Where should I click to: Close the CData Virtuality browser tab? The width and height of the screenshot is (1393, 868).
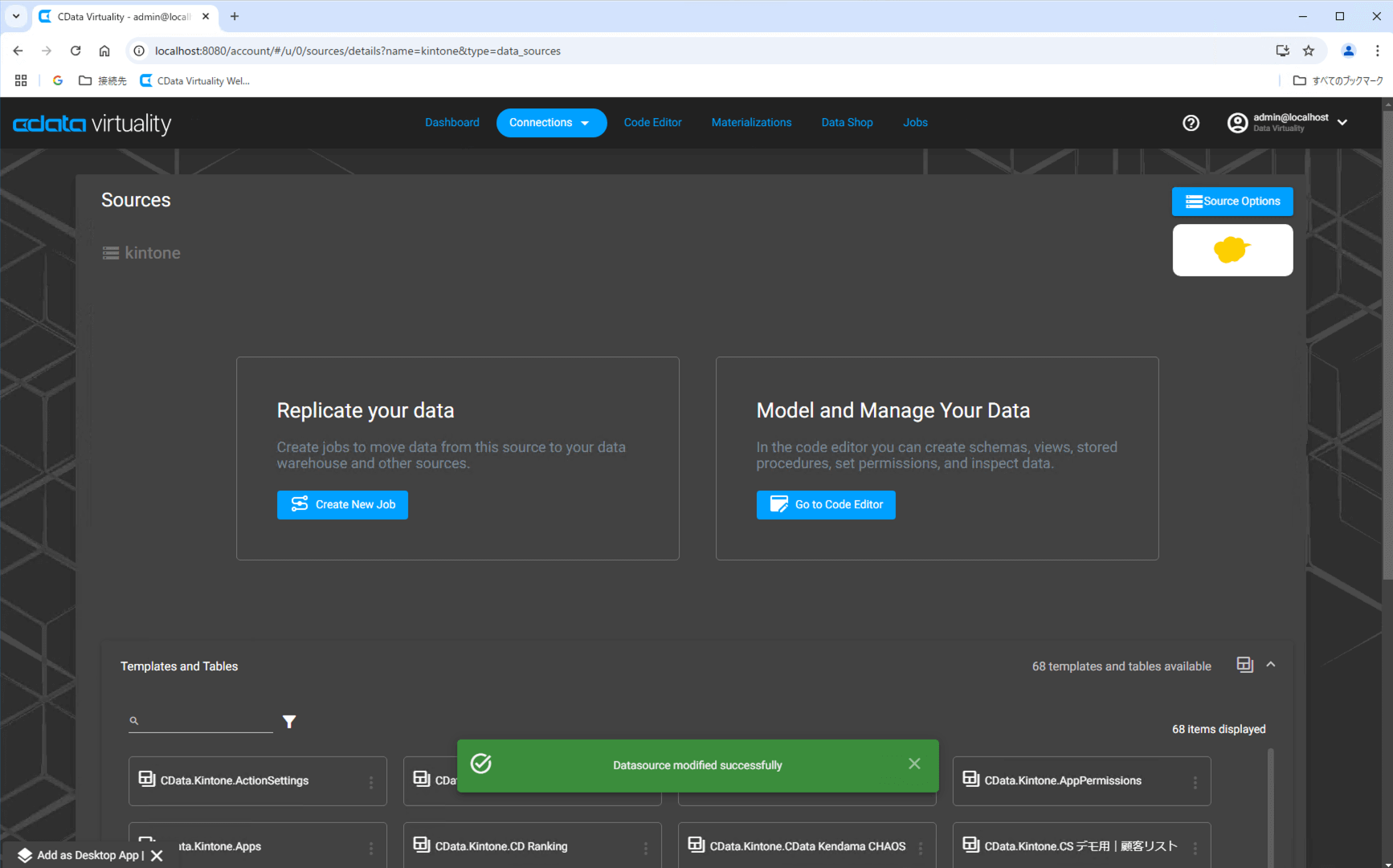206,16
